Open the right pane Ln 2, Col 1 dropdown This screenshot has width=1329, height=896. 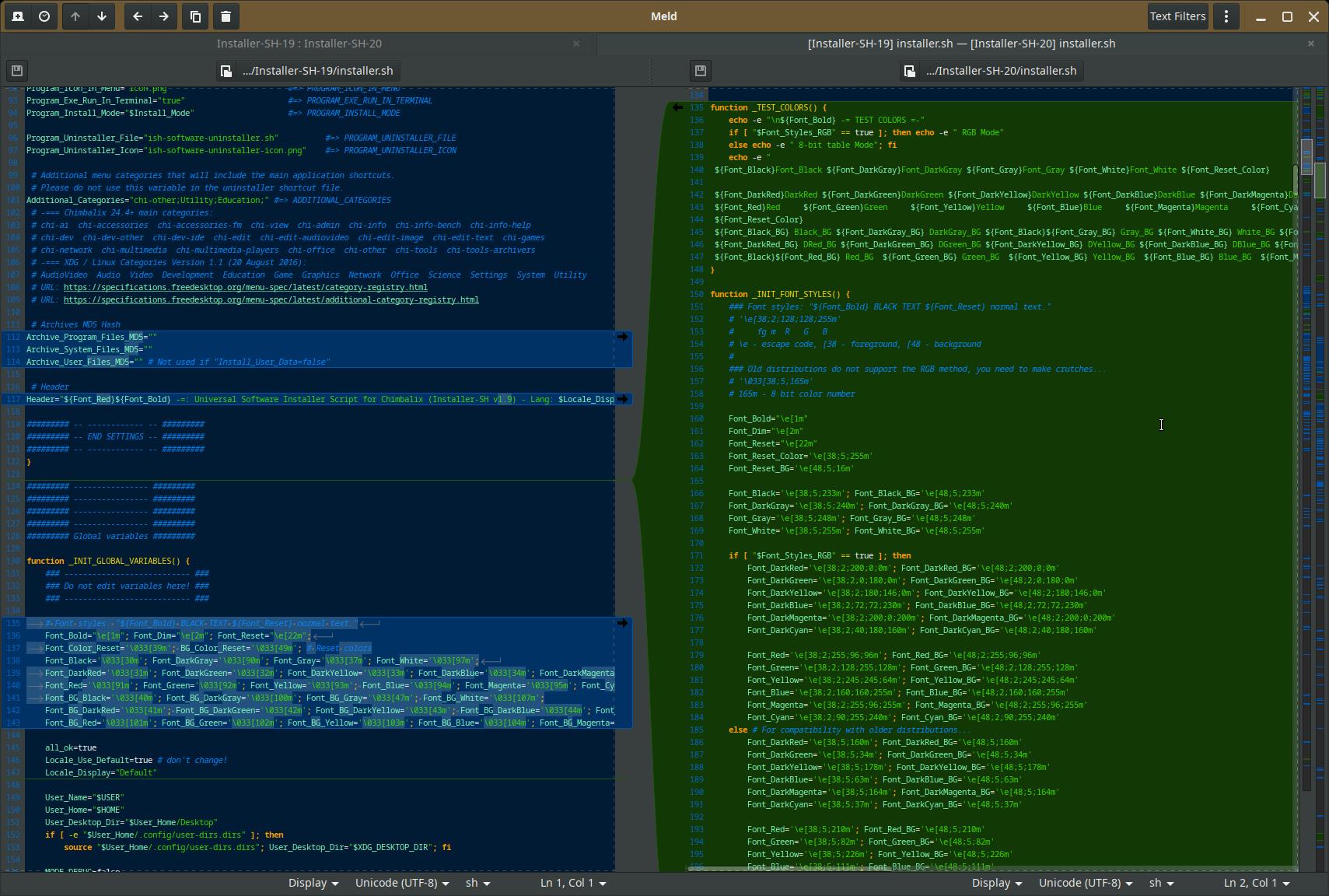[x=1256, y=883]
